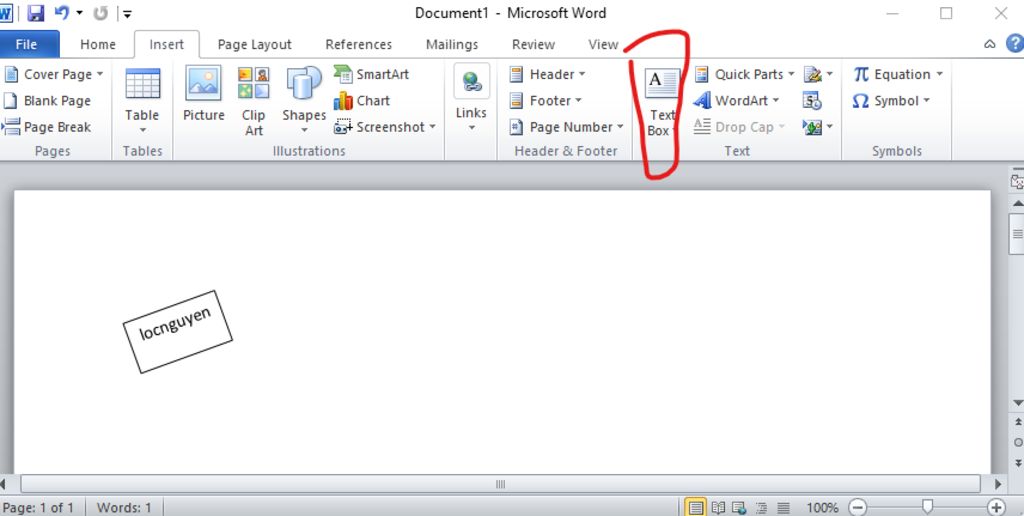Click the Word application icon in title bar

[x=5, y=12]
